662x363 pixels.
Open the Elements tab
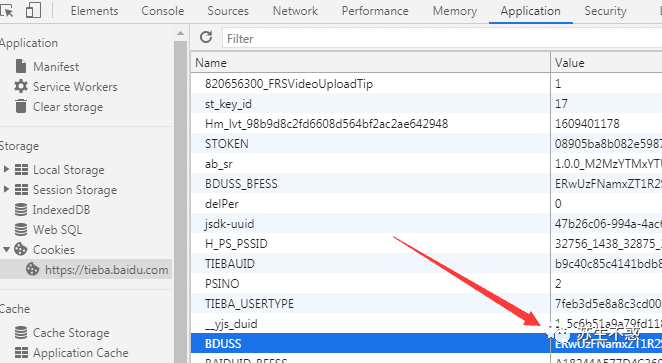95,11
